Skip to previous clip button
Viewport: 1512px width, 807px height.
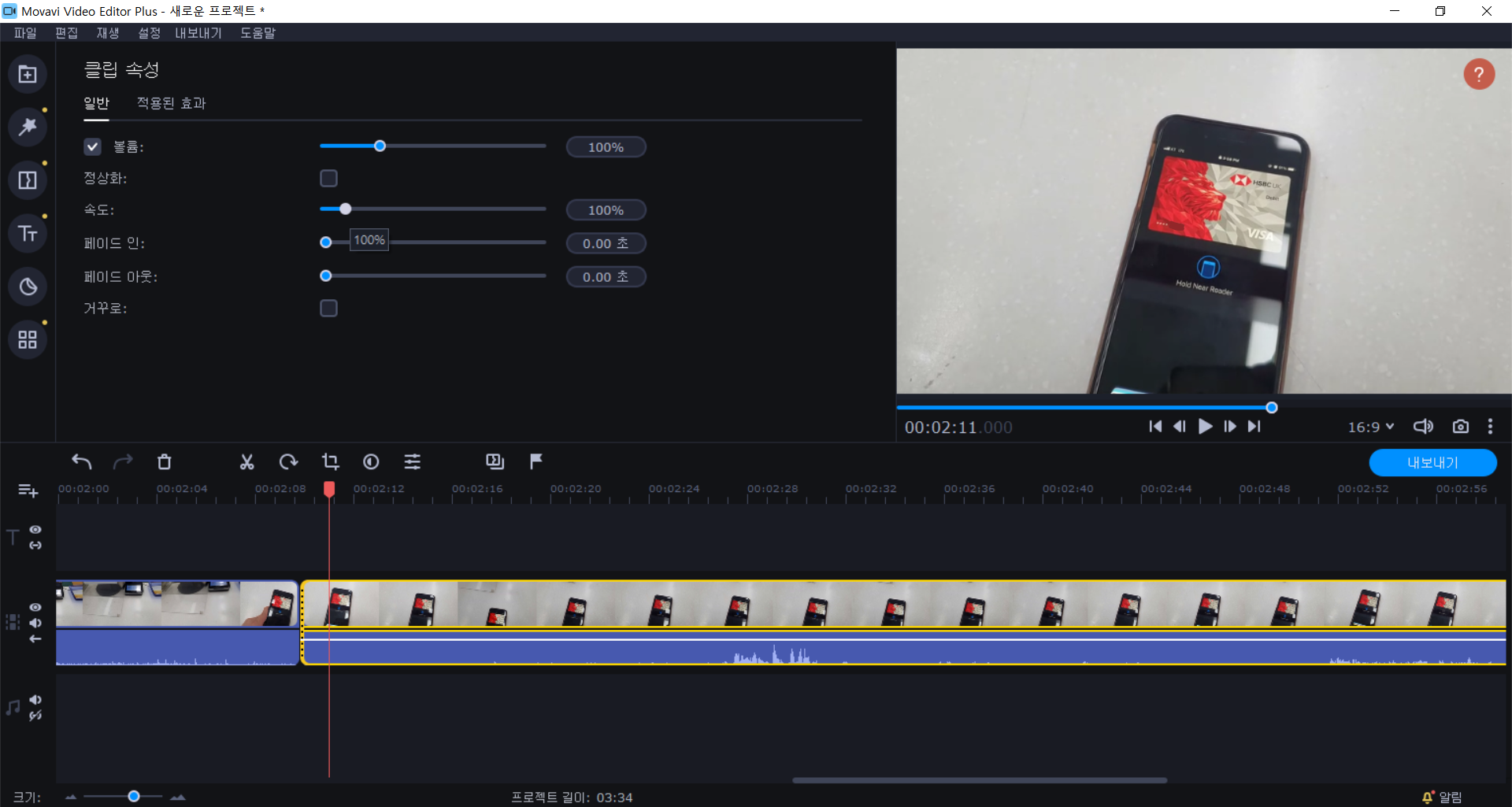(x=1155, y=426)
